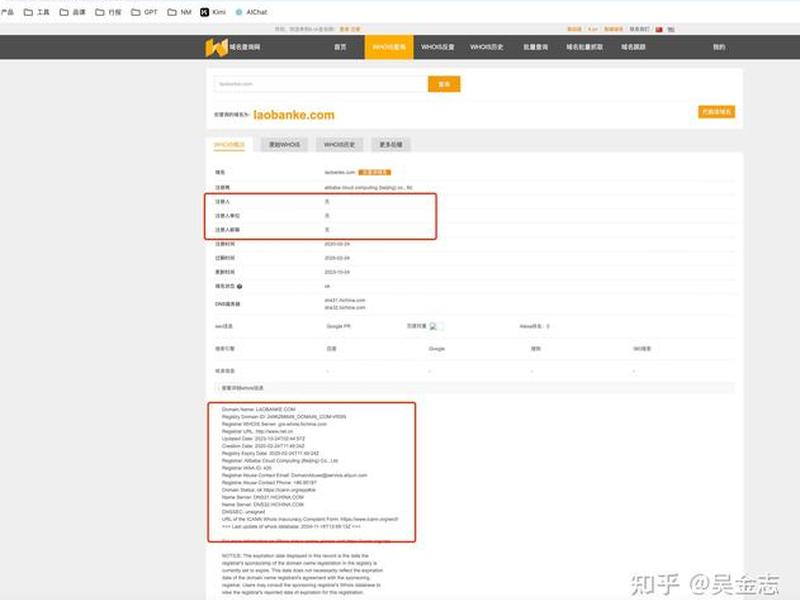Click the red Chinese flag language icon
800x600 pixels.
(659, 30)
